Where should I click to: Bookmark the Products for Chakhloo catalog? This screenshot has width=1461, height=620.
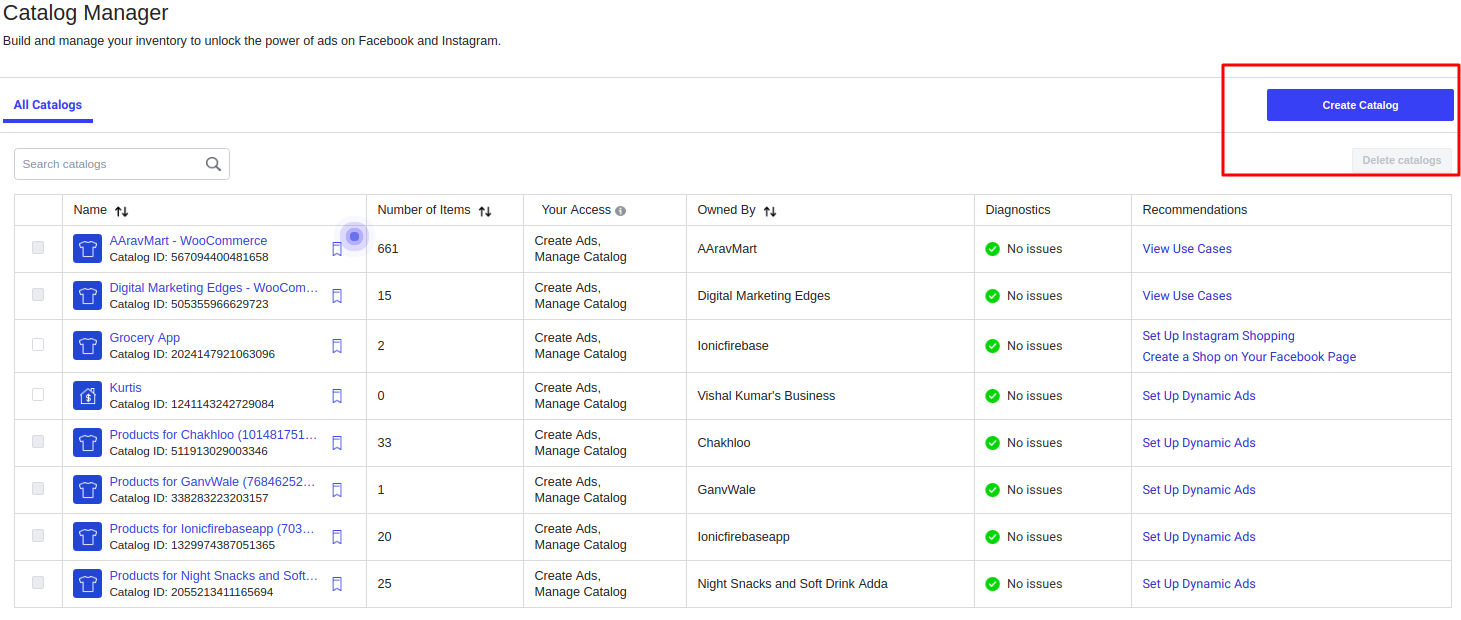tap(337, 443)
